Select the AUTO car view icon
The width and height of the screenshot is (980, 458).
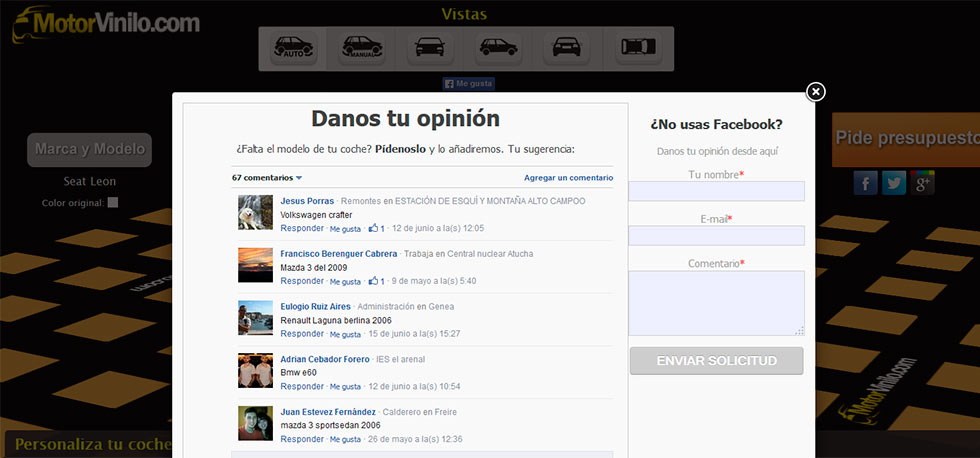coord(293,48)
